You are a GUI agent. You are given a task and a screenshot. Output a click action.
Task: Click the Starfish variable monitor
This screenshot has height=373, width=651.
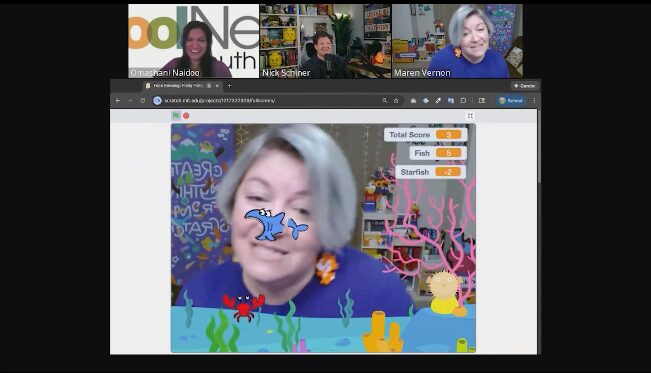431,172
